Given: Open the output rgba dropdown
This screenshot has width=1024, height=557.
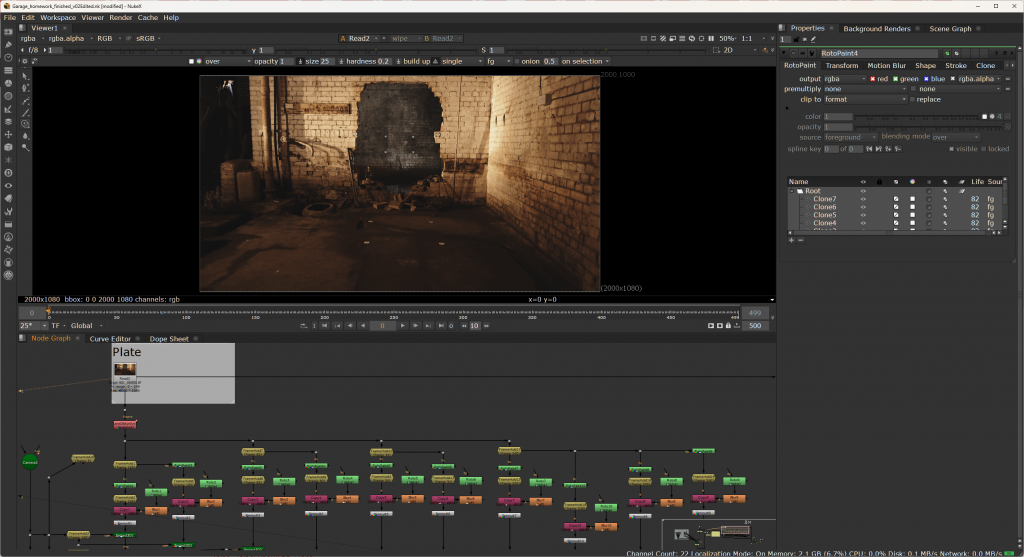Looking at the screenshot, I should [844, 79].
